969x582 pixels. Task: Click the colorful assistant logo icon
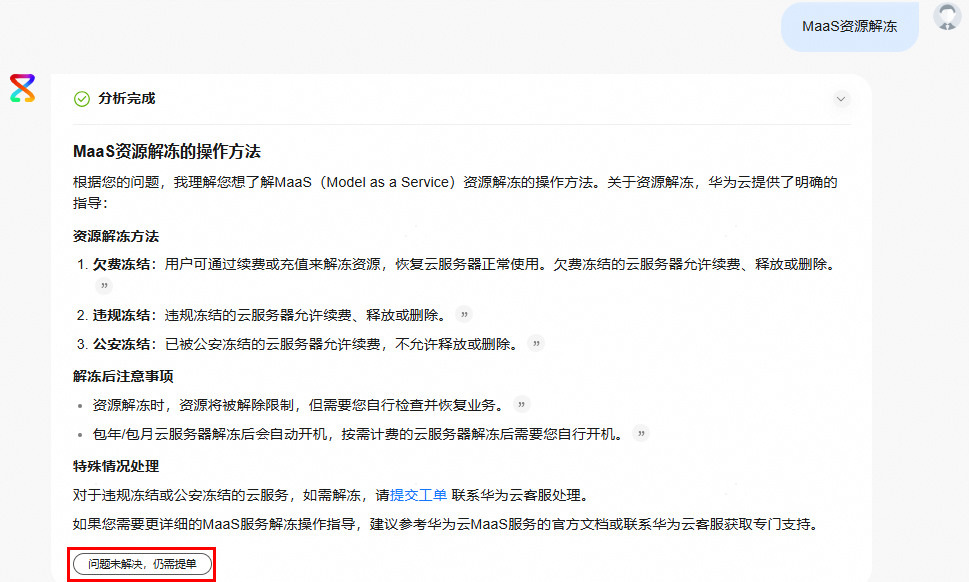pyautogui.click(x=22, y=88)
